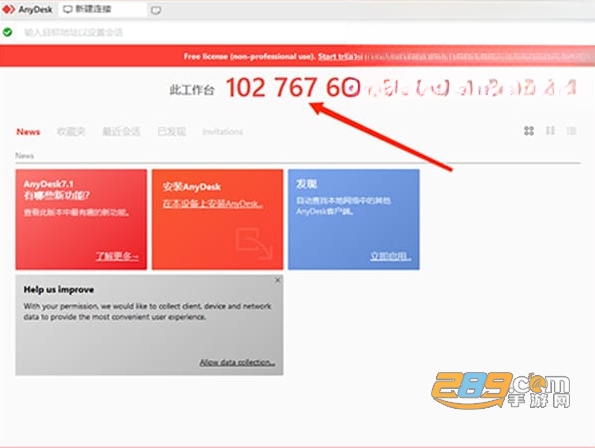Open the 最近会话 recent sessions tab
The image size is (595, 448).
(x=121, y=132)
